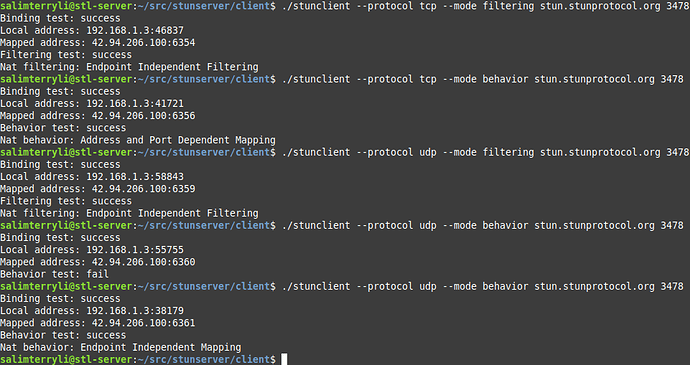Click the Mapped address 42.94.206.100:6354 line
The image size is (690, 365).
click(98, 43)
